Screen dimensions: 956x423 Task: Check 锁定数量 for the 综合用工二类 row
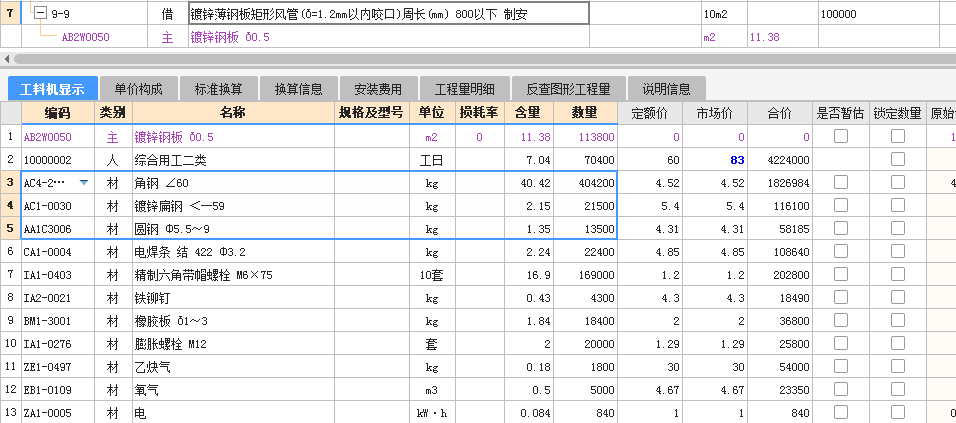click(x=897, y=160)
